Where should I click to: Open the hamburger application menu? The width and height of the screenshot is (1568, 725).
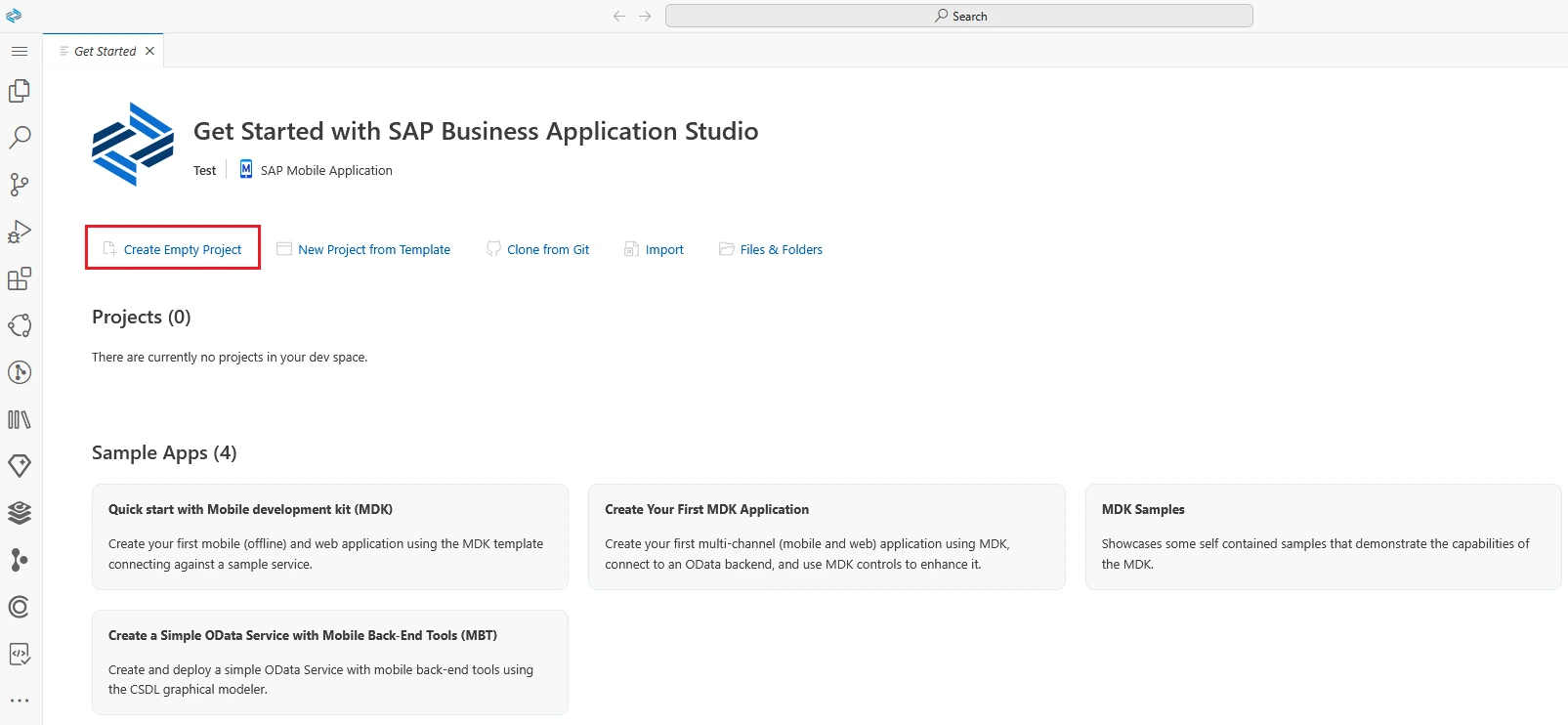coord(20,51)
